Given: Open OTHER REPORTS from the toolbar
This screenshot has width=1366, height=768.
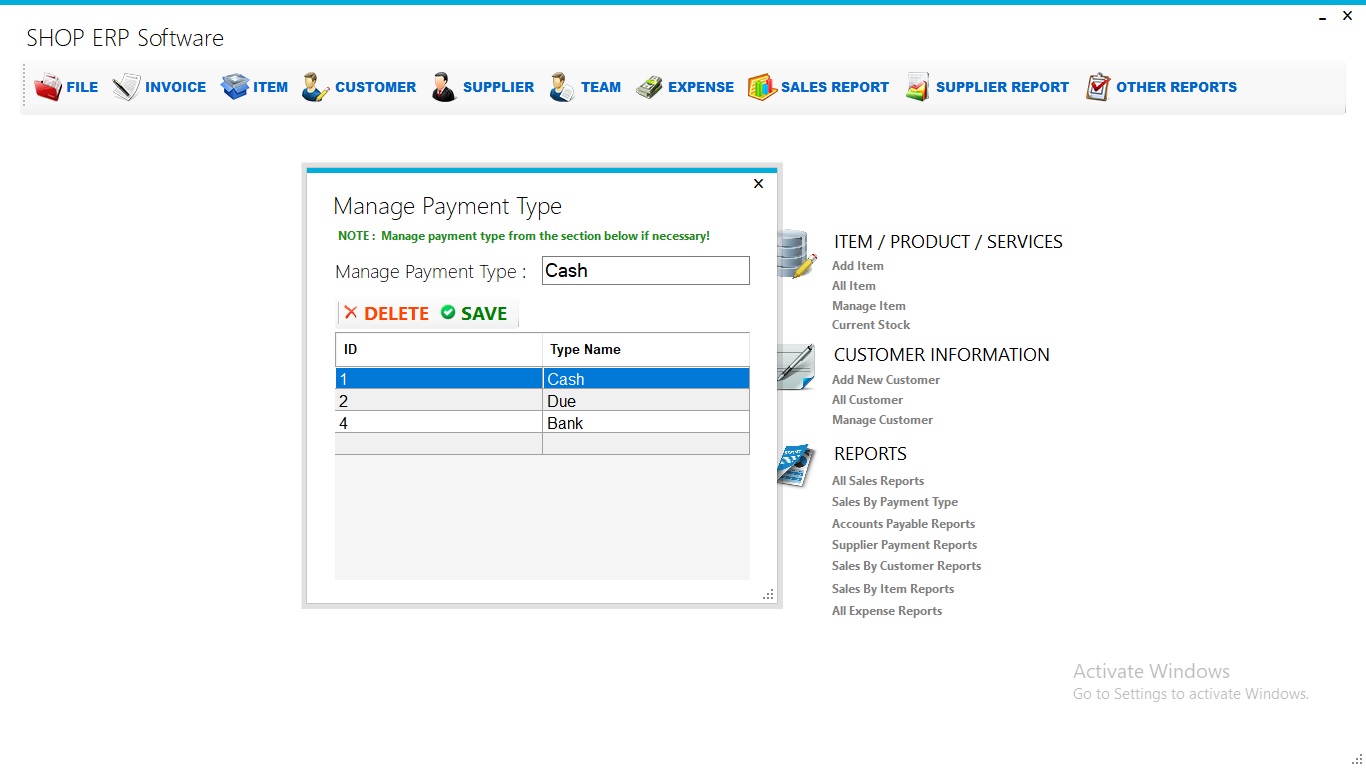Looking at the screenshot, I should point(1097,86).
